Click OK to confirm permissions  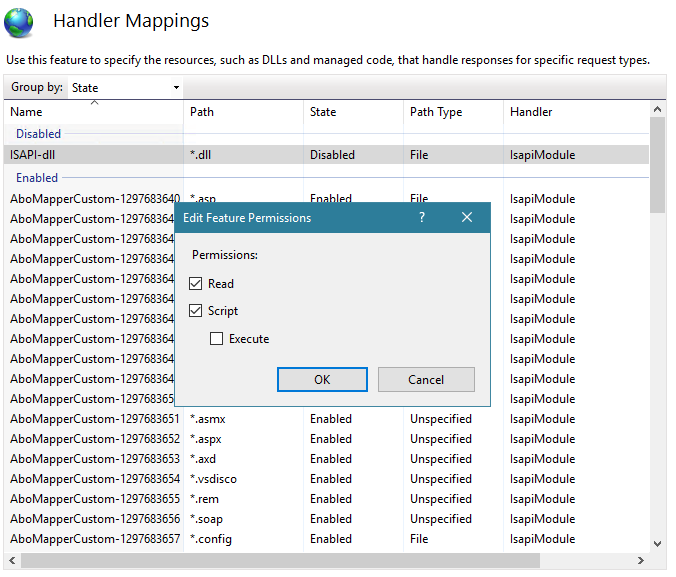pyautogui.click(x=322, y=380)
